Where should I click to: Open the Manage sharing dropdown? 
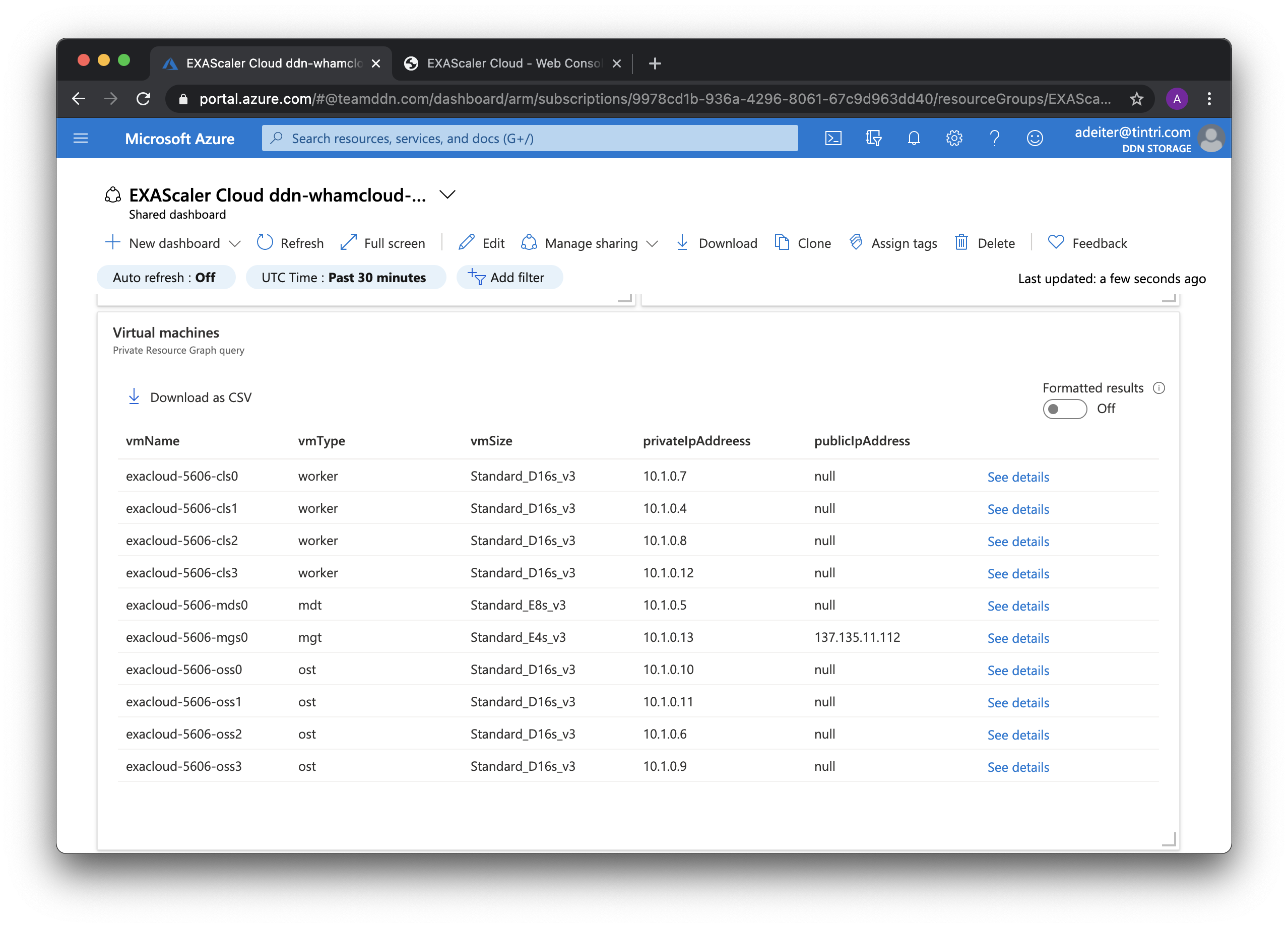coord(653,244)
